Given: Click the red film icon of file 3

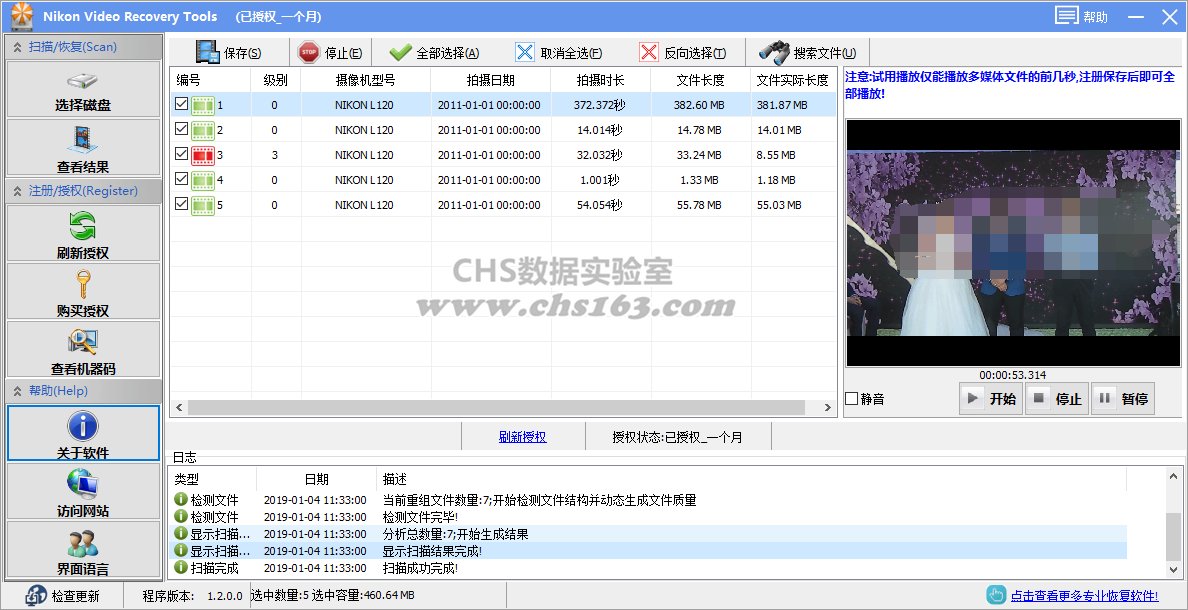Looking at the screenshot, I should coord(203,155).
